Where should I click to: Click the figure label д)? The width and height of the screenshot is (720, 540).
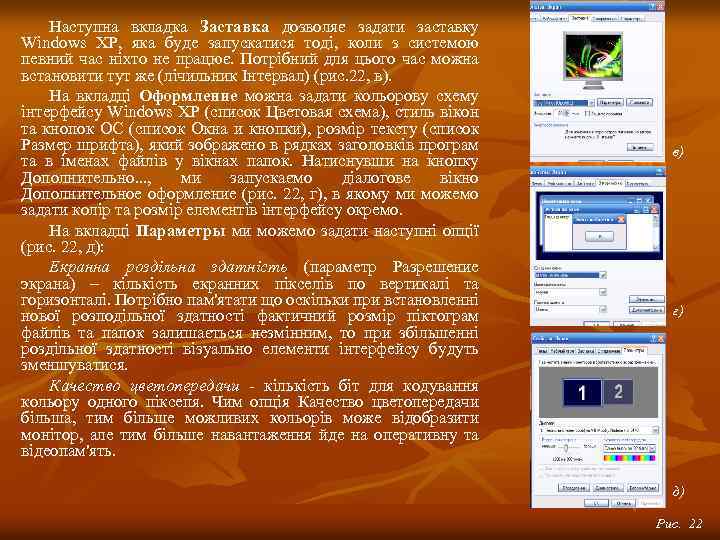tap(679, 490)
